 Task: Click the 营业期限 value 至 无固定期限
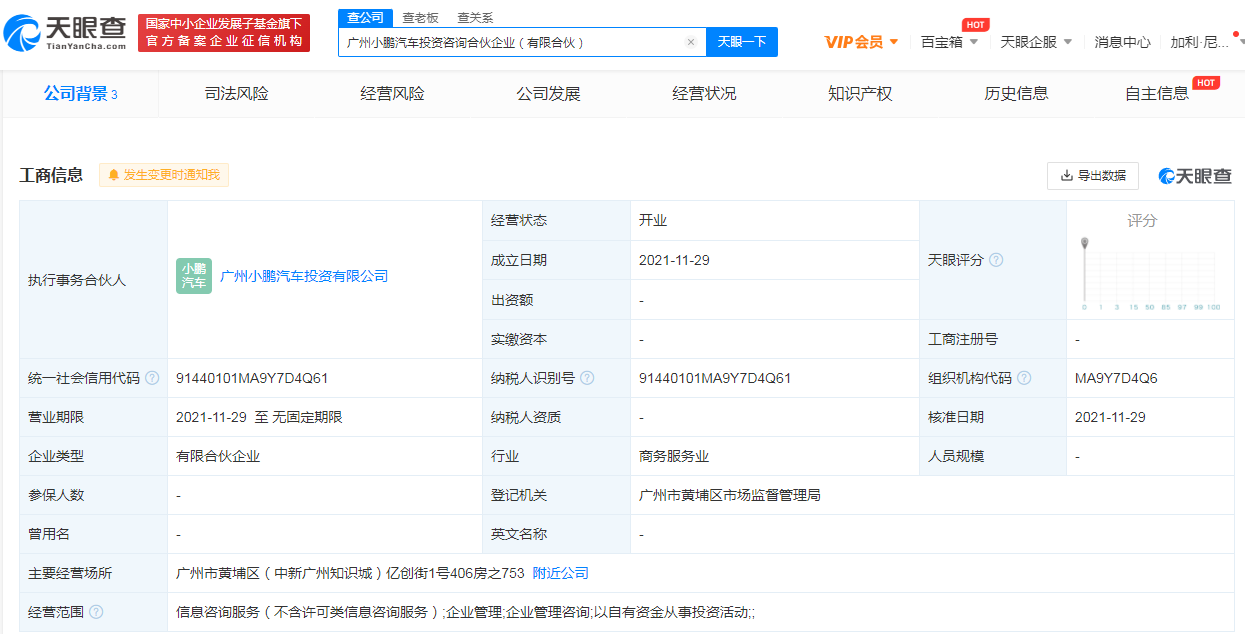point(259,417)
